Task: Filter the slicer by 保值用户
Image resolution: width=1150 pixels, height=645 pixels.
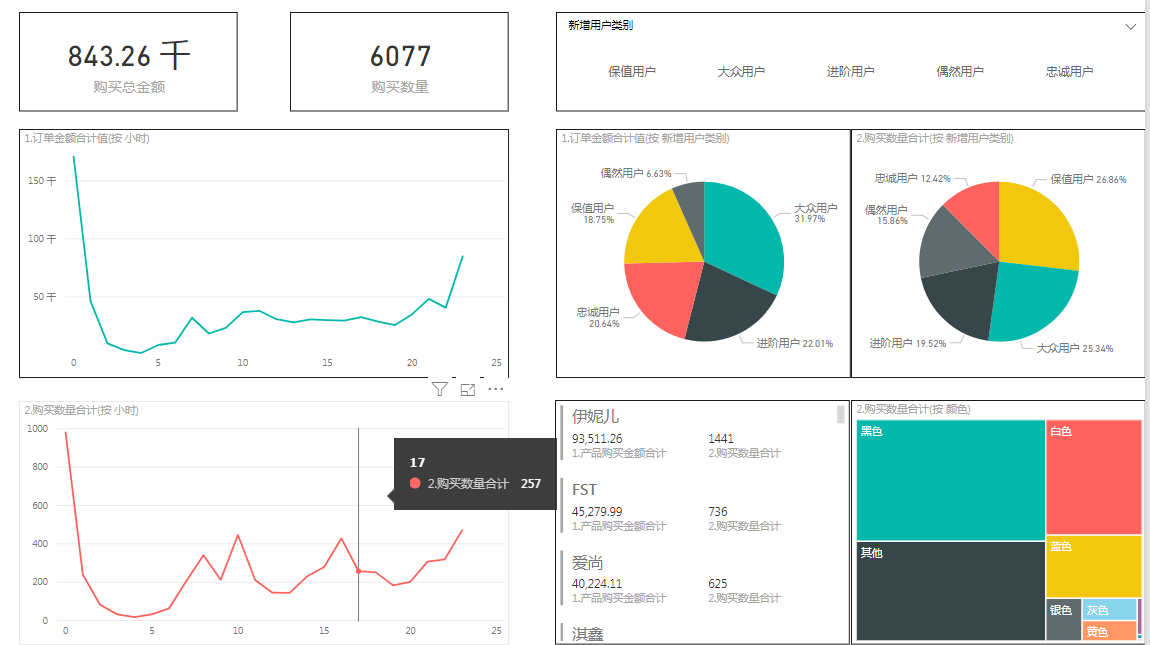Action: [631, 71]
